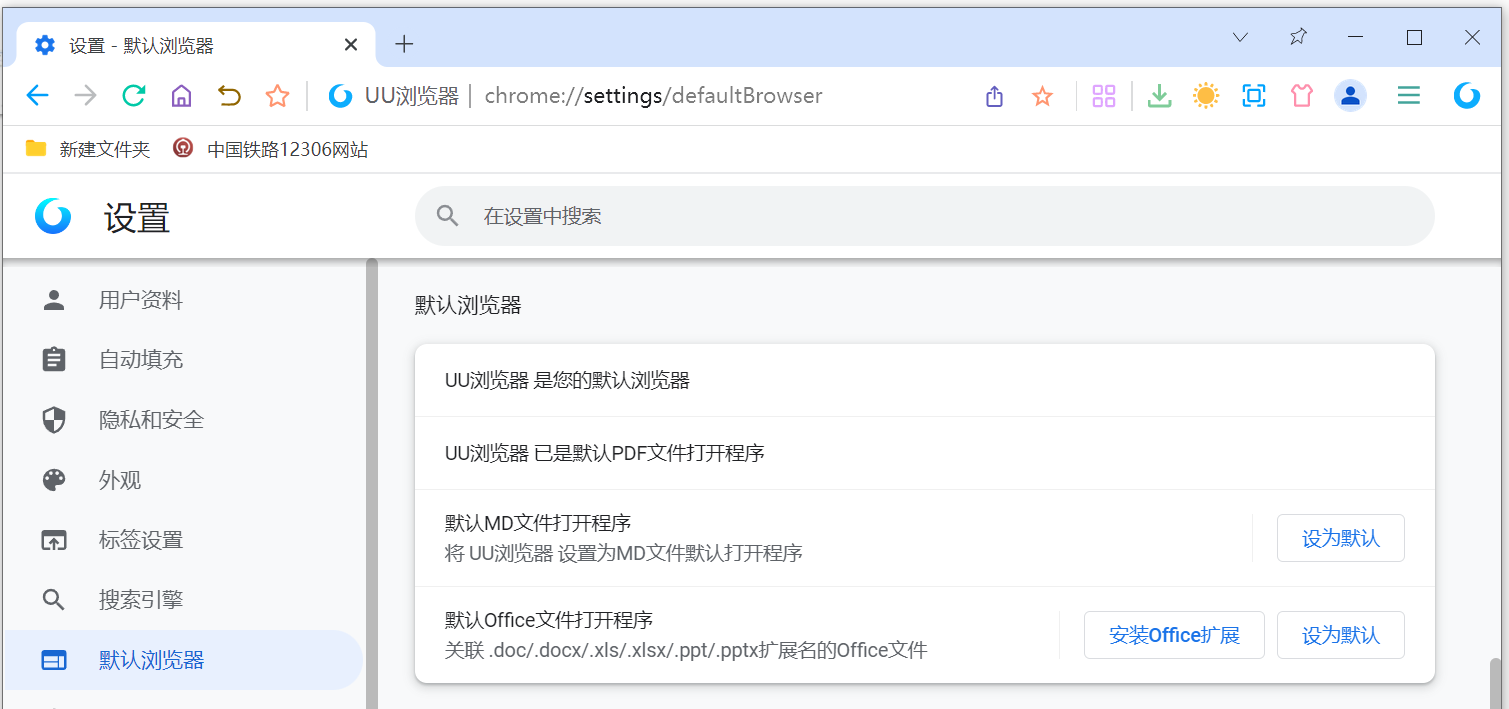Click the 安装Office扩展 button
Screen dimensions: 1509x709
coord(1174,635)
